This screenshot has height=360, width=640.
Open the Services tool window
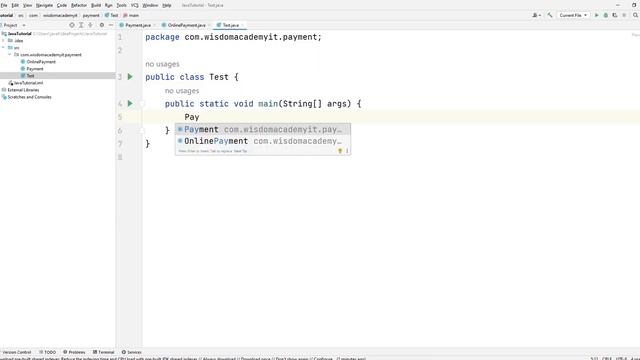tap(131, 352)
